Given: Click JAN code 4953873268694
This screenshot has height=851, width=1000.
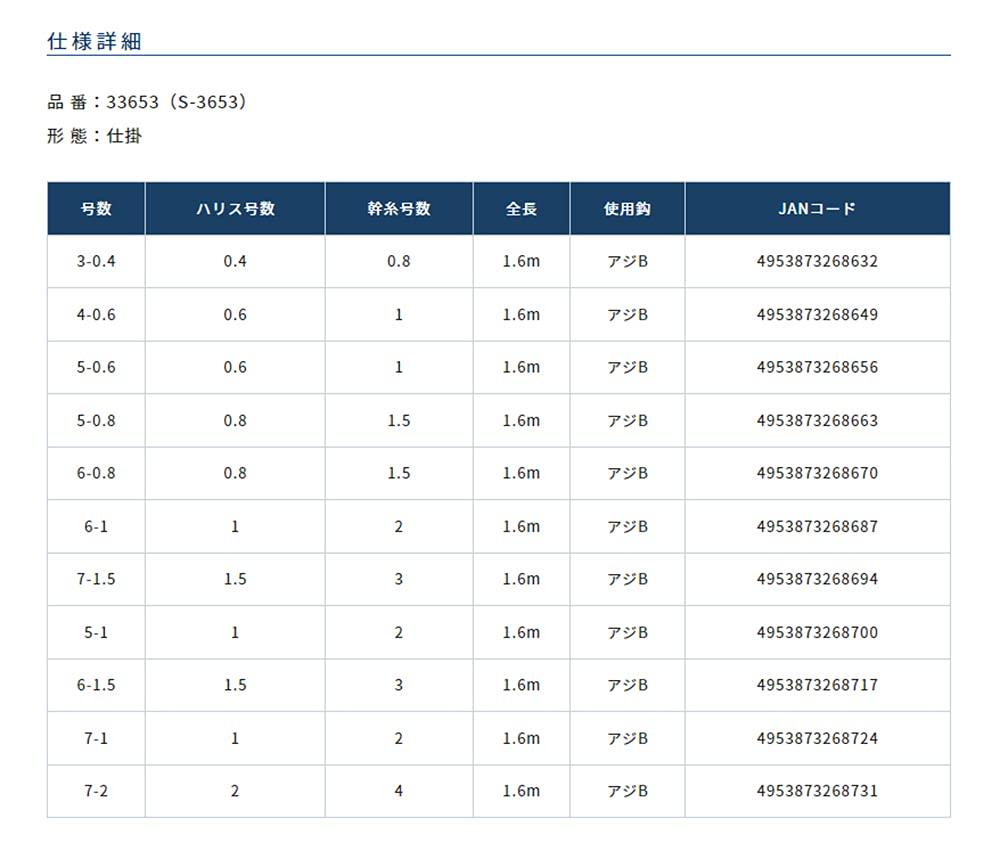Looking at the screenshot, I should [x=818, y=579].
